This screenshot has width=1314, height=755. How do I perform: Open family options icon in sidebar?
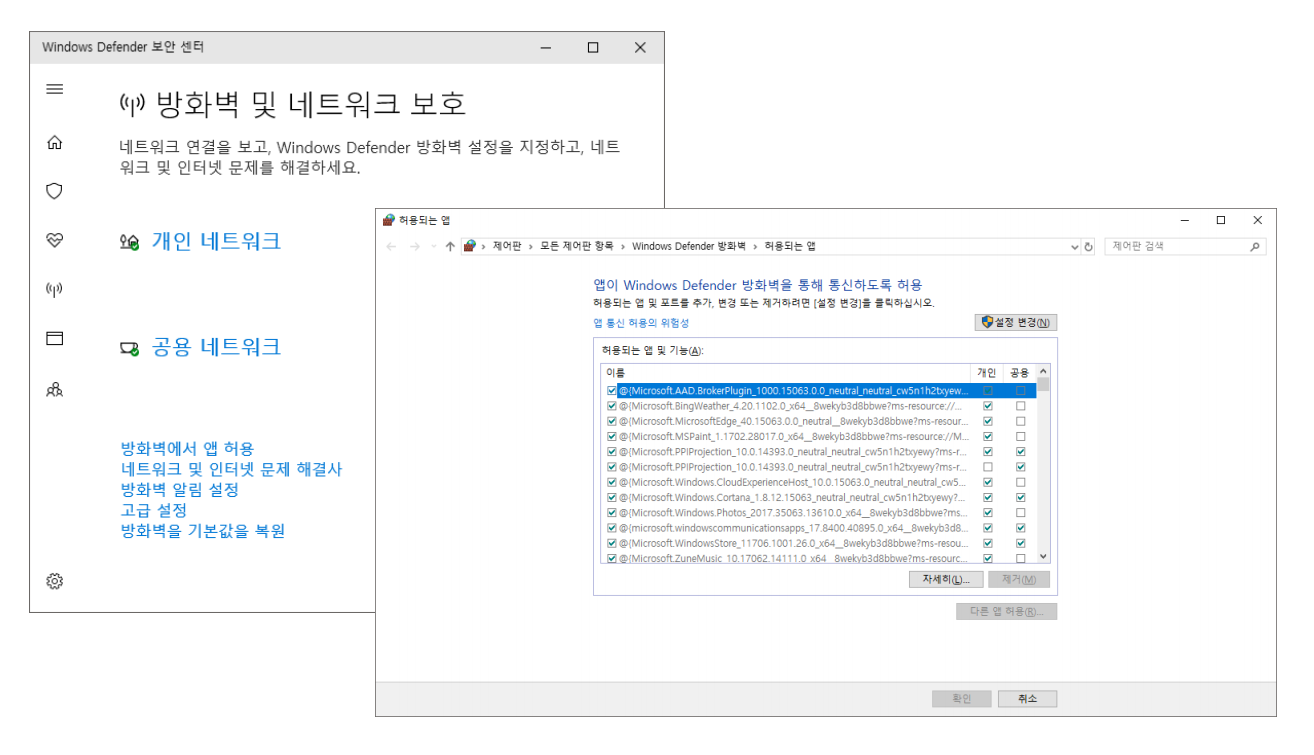pyautogui.click(x=55, y=389)
